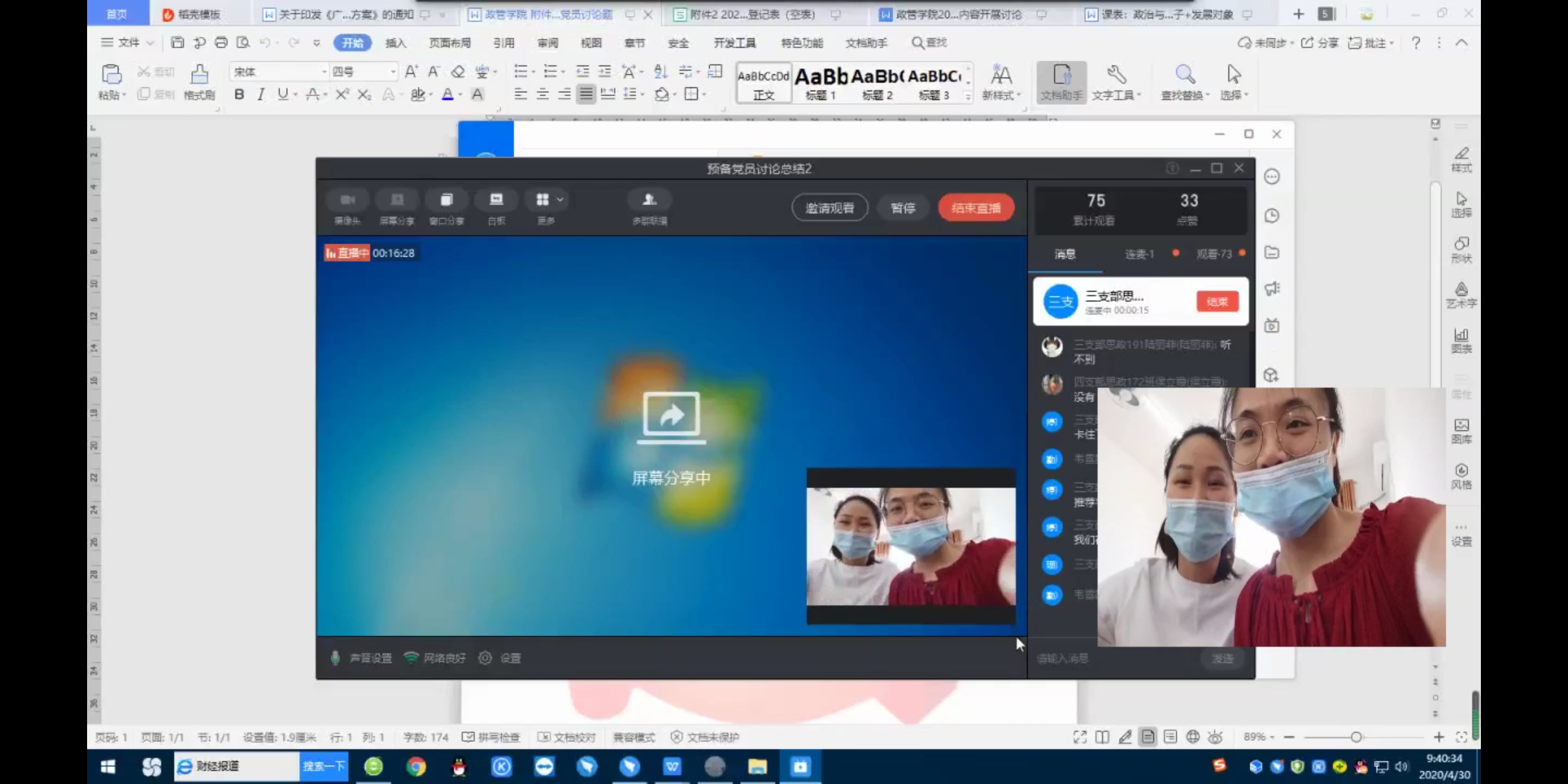Screen dimensions: 1568x784
Task: Click the Format Painter icon
Action: pyautogui.click(x=199, y=75)
